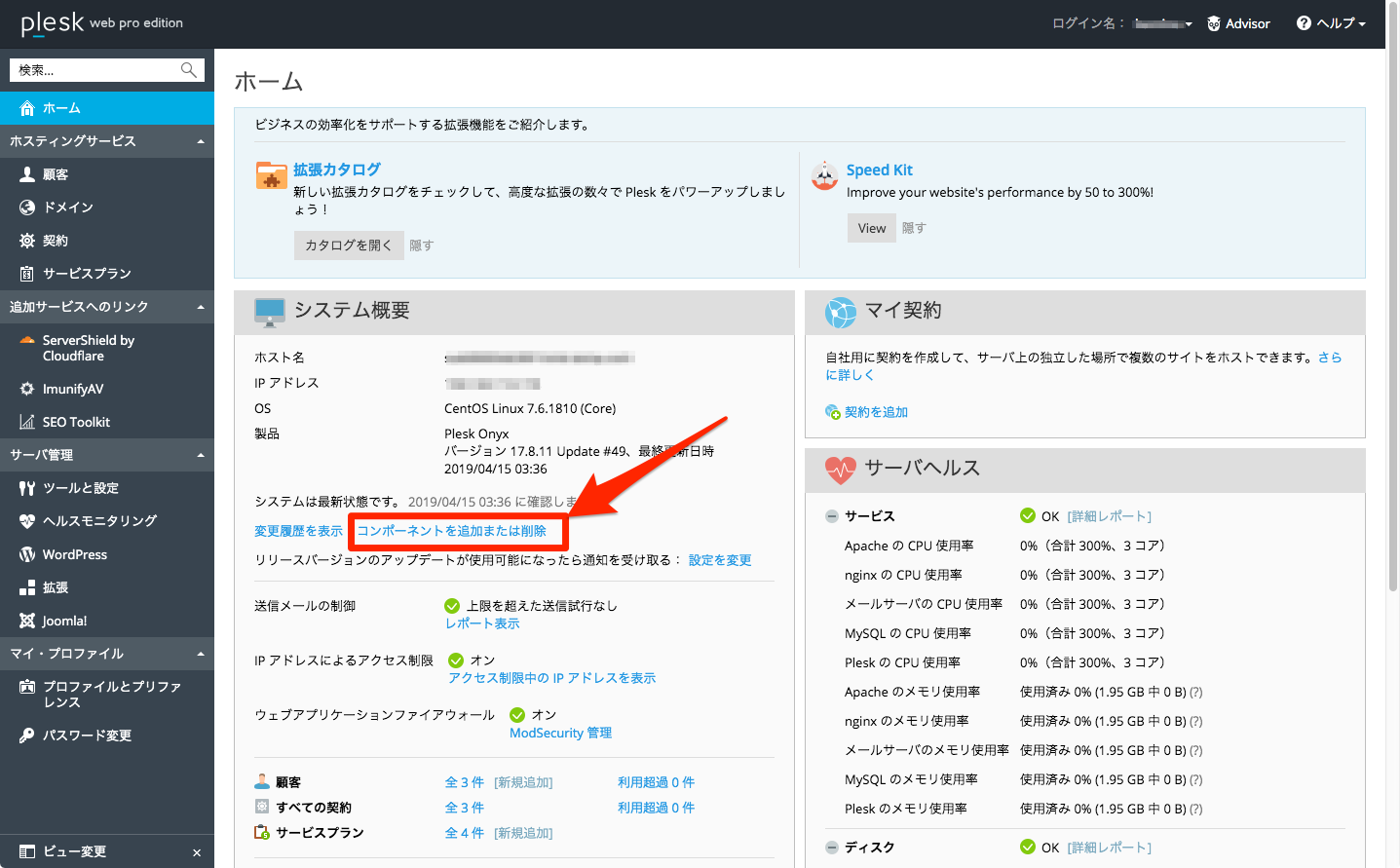The width and height of the screenshot is (1400, 868).
Task: Open the ヘルプ dropdown menu
Action: (1331, 23)
